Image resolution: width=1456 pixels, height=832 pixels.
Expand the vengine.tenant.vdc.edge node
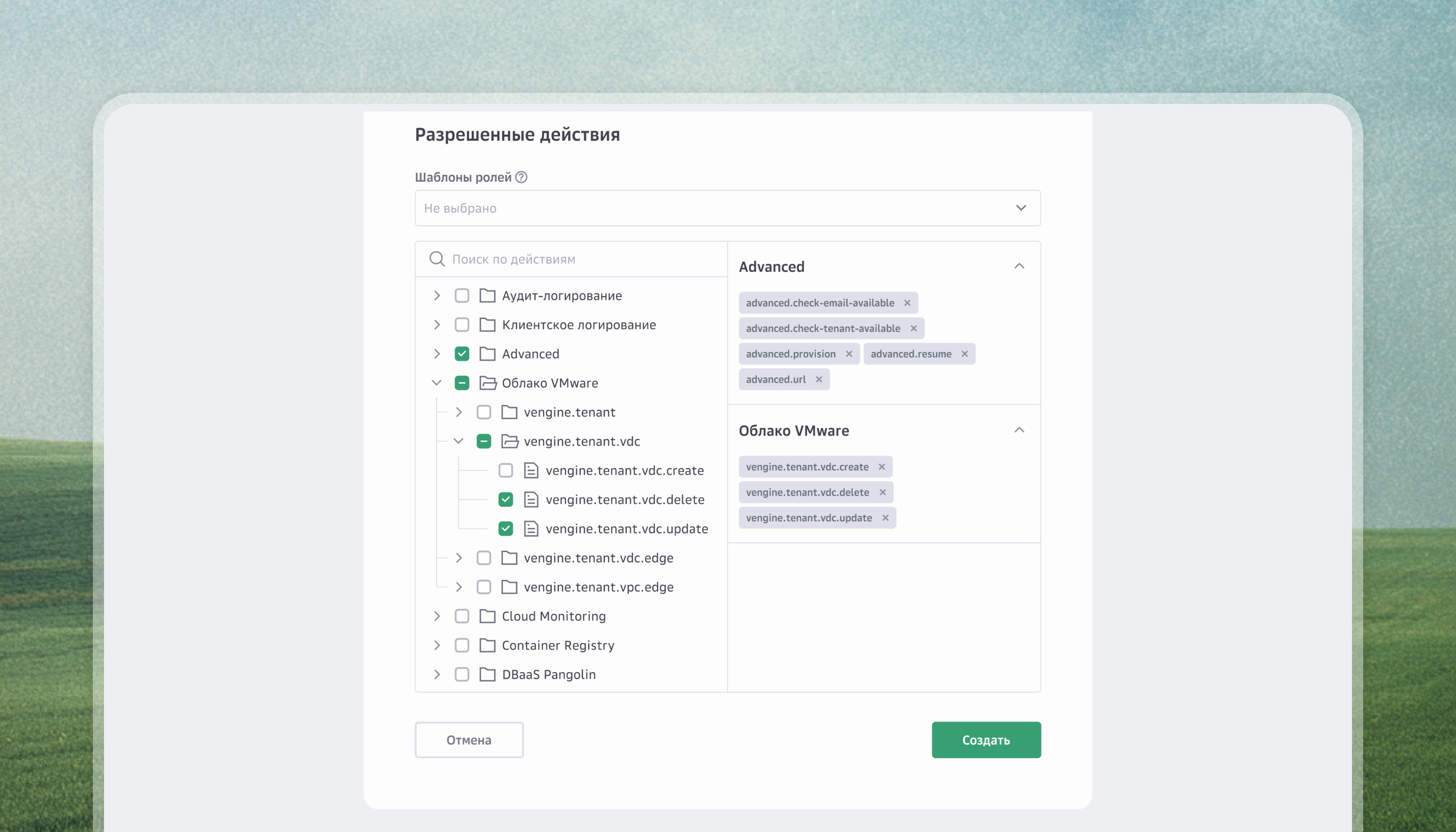(x=459, y=558)
